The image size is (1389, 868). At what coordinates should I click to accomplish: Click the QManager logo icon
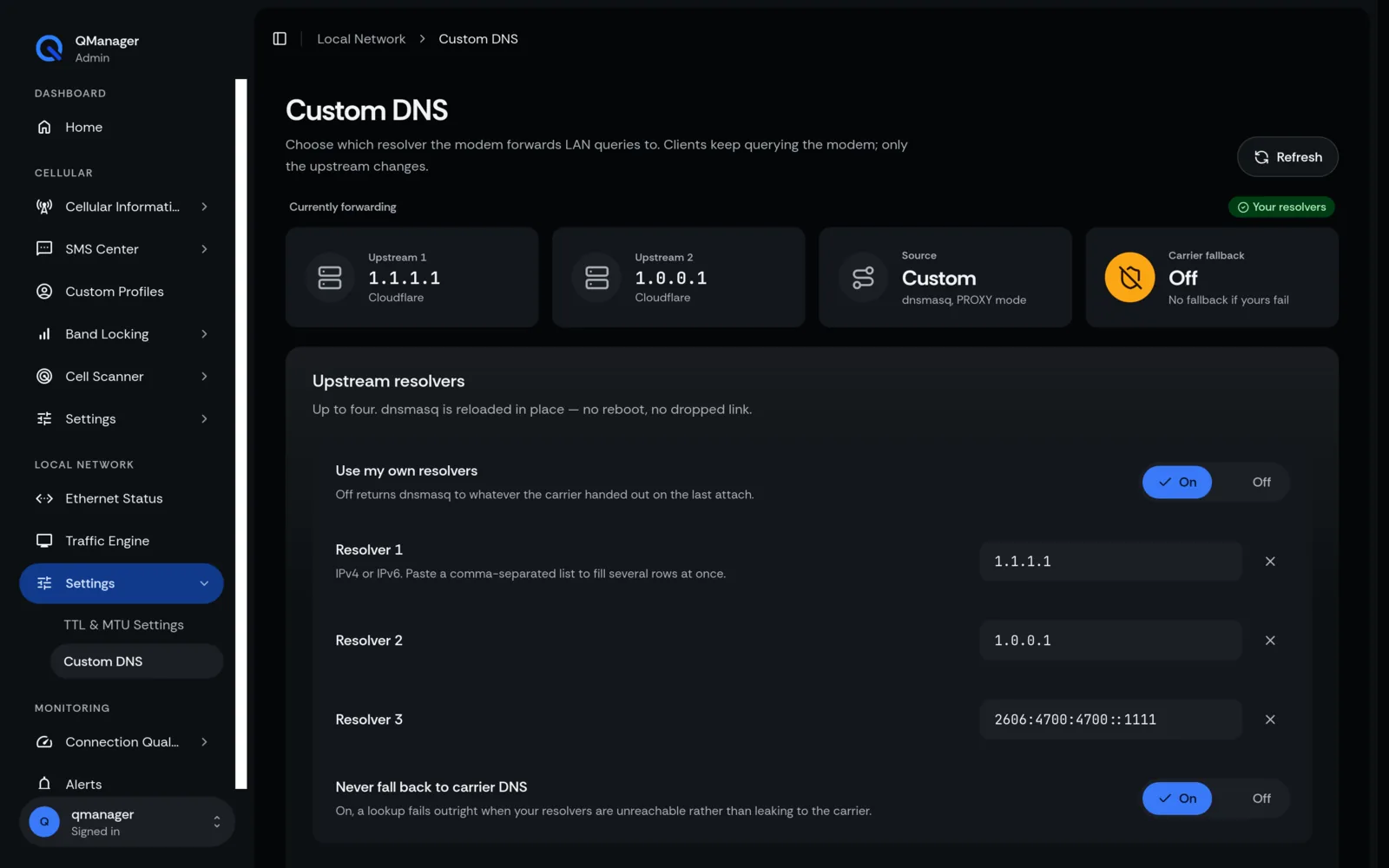pos(49,49)
